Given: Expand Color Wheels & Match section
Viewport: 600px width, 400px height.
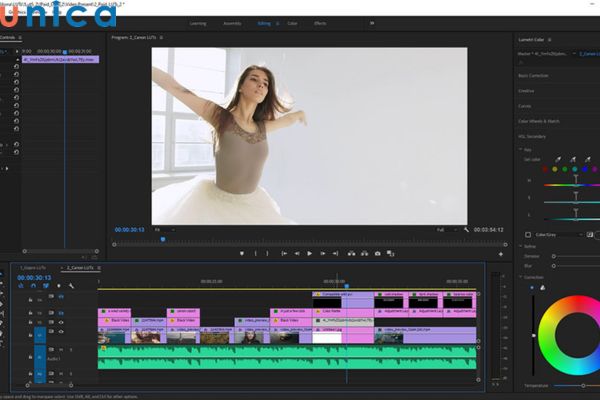Looking at the screenshot, I should point(538,121).
